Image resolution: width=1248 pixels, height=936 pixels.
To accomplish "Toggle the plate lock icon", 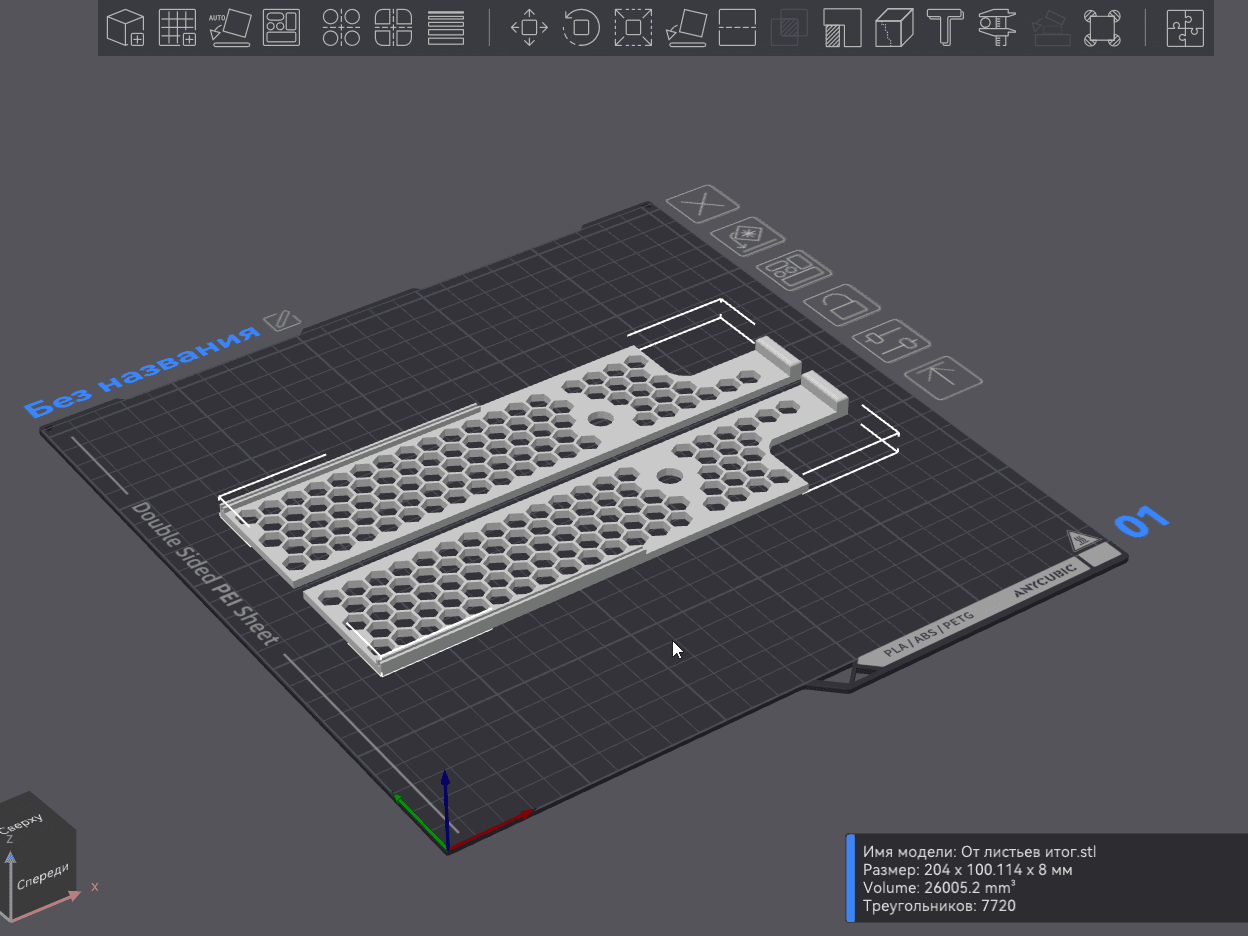I will click(843, 303).
